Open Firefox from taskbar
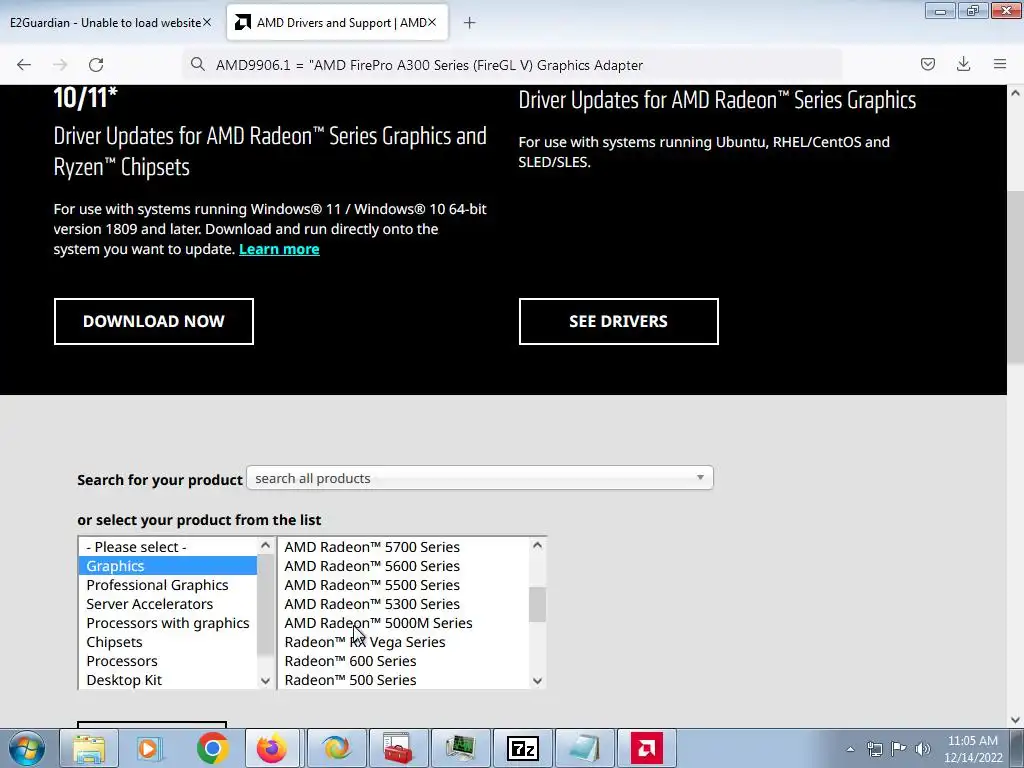Screen dimensions: 1024x768 [273, 748]
